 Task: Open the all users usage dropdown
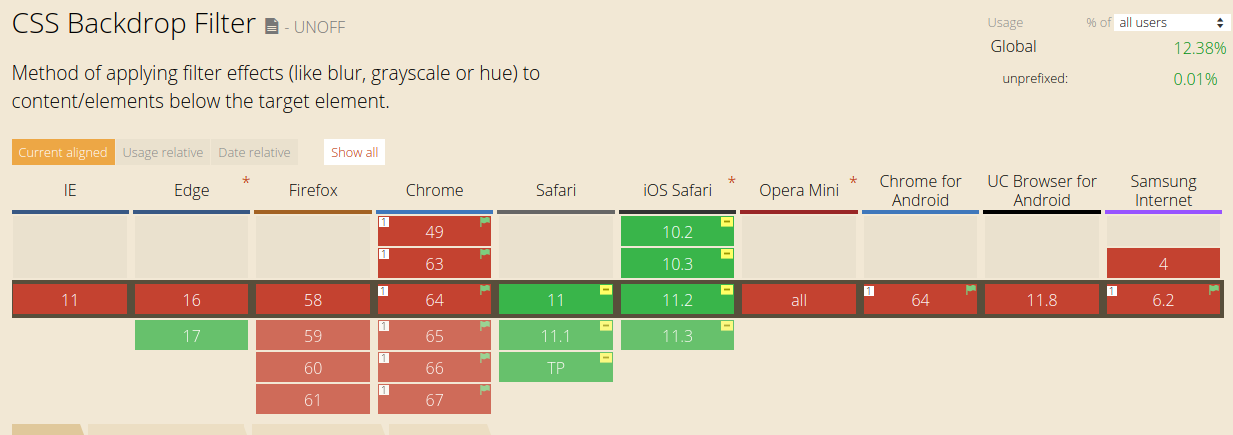[x=1172, y=22]
